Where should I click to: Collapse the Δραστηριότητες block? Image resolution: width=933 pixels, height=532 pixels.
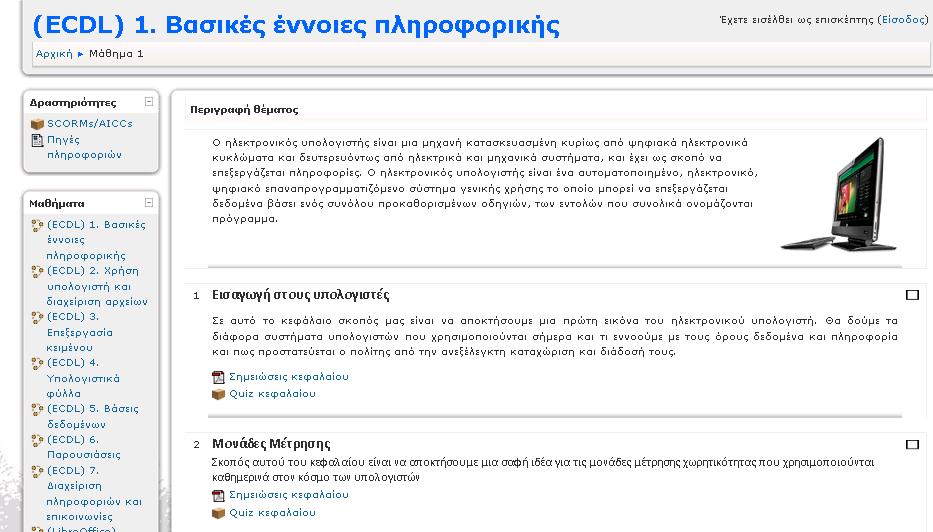pos(149,102)
